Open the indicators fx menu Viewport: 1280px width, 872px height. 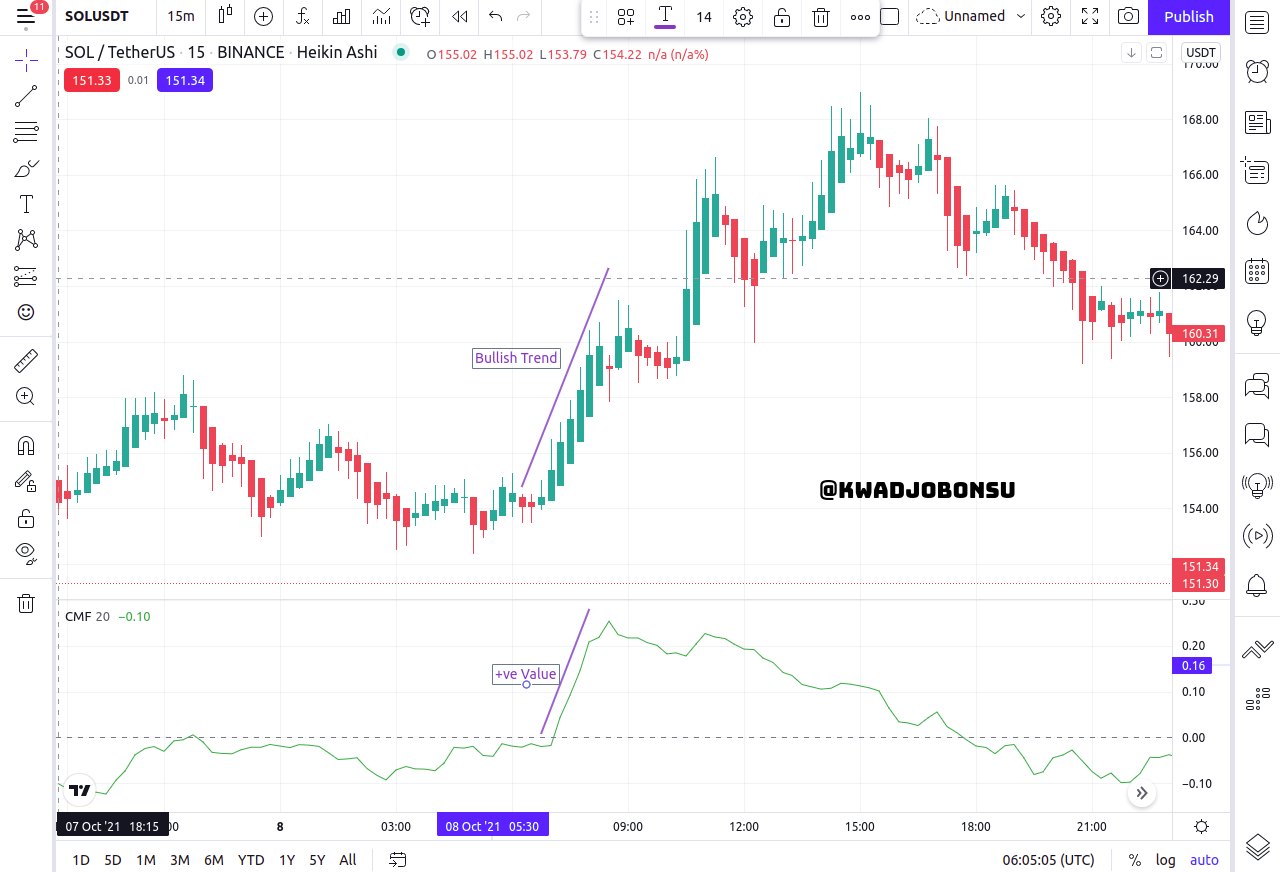point(303,16)
